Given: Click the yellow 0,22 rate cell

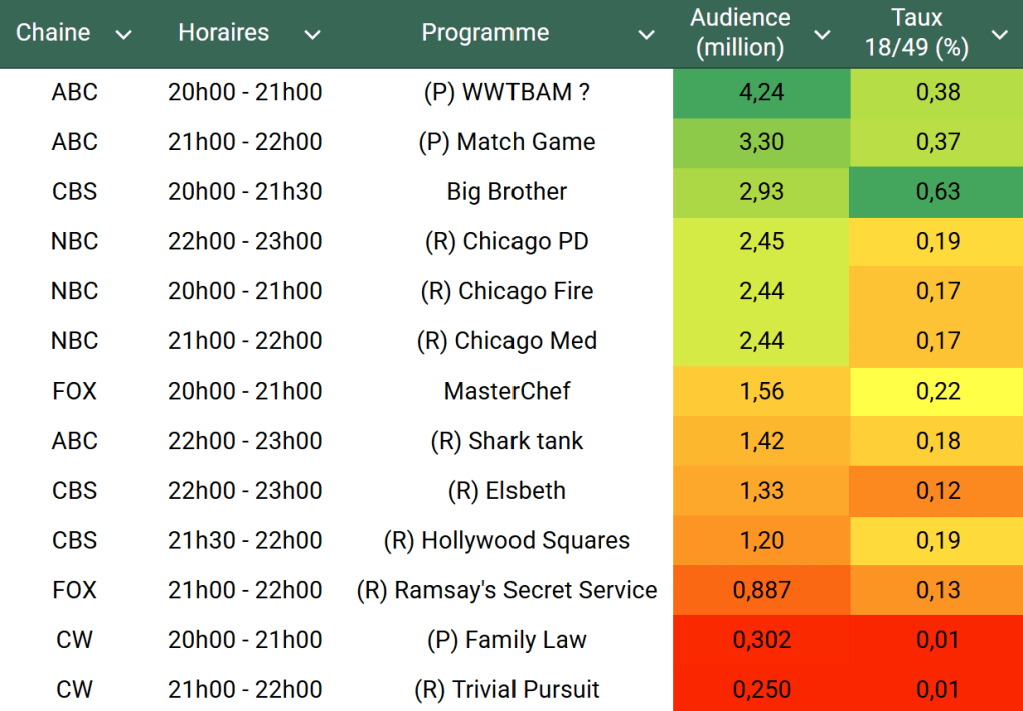Looking at the screenshot, I should (x=937, y=391).
